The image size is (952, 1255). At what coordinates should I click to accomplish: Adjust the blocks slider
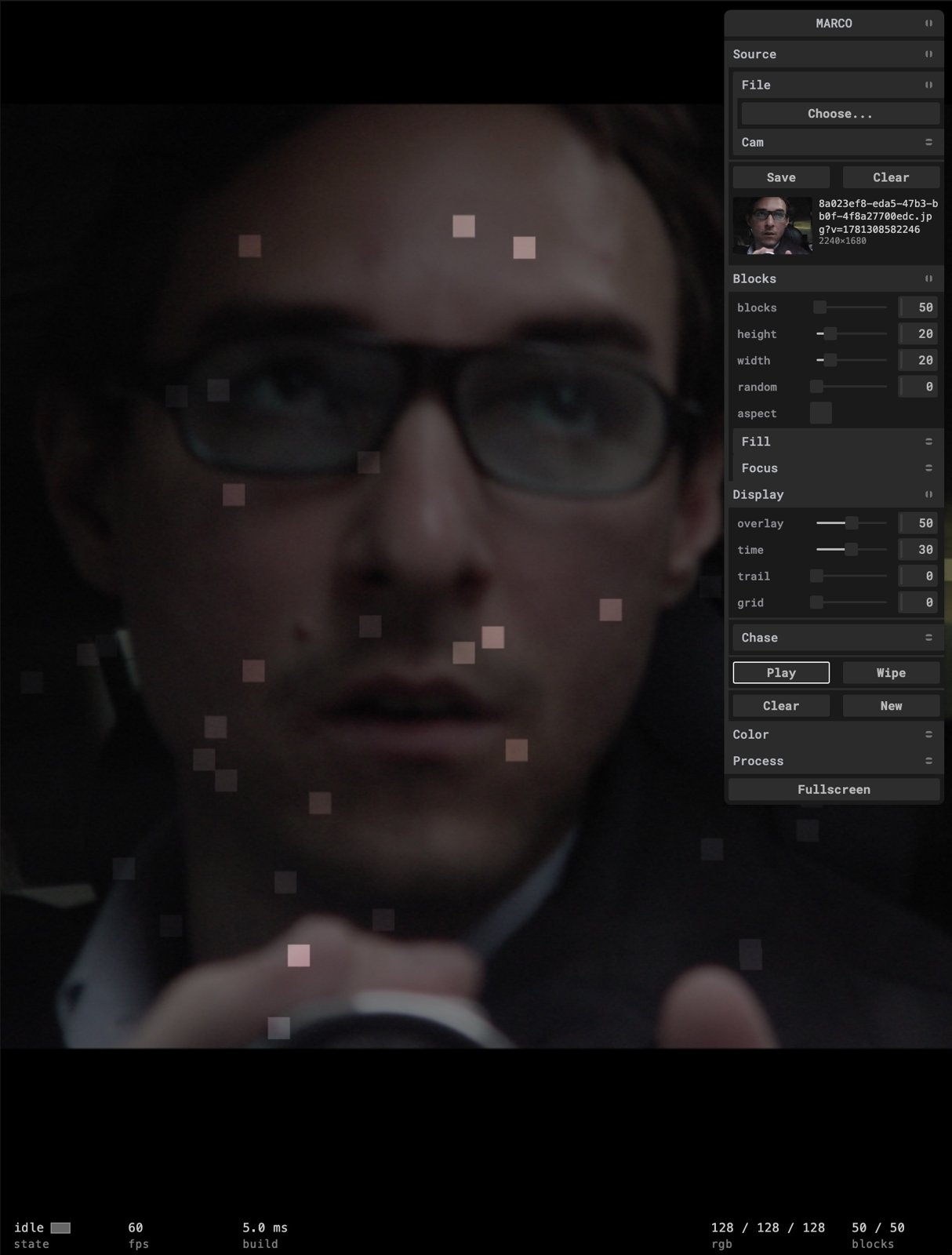tap(851, 307)
